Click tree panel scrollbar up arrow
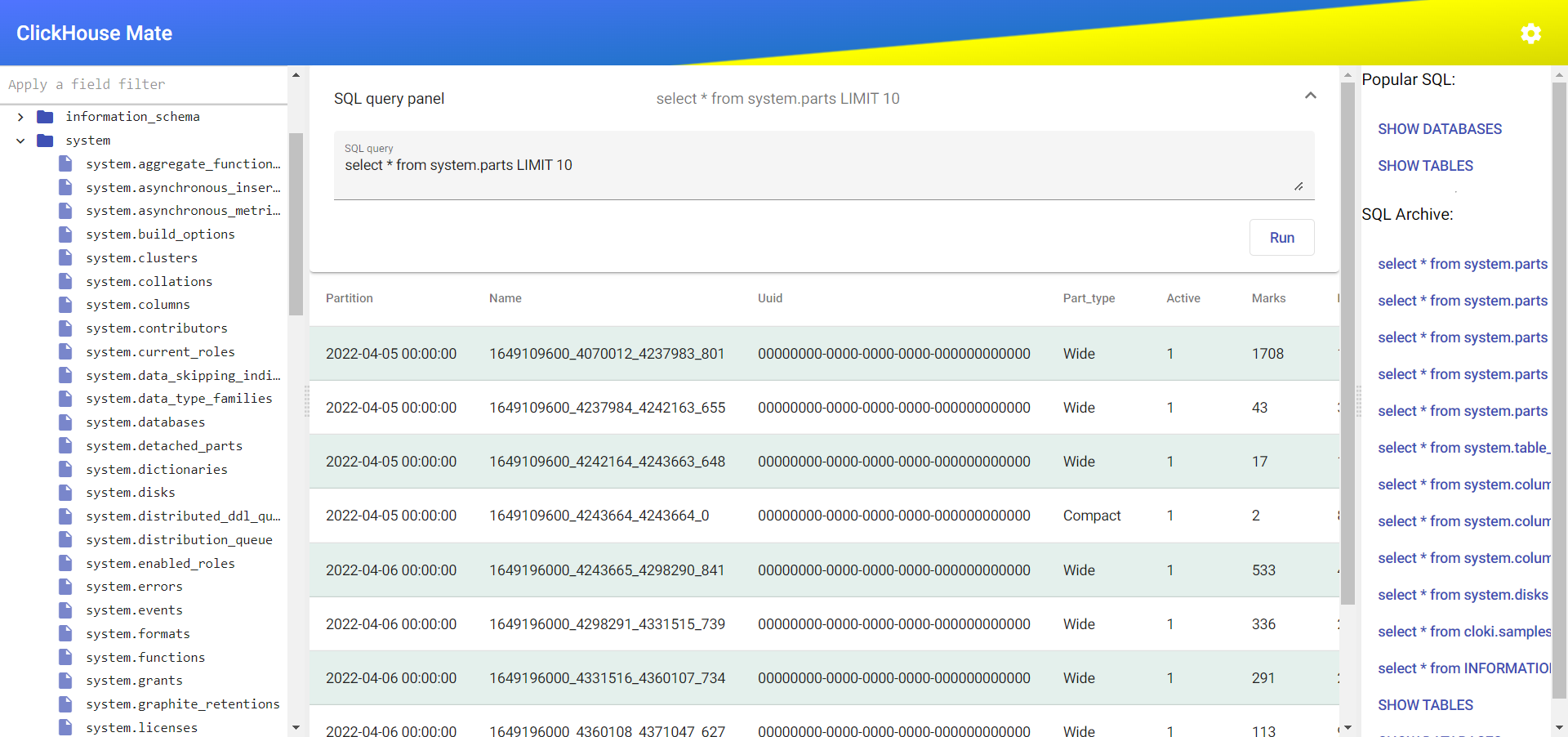Screen dimensions: 1568x737 pos(296,75)
